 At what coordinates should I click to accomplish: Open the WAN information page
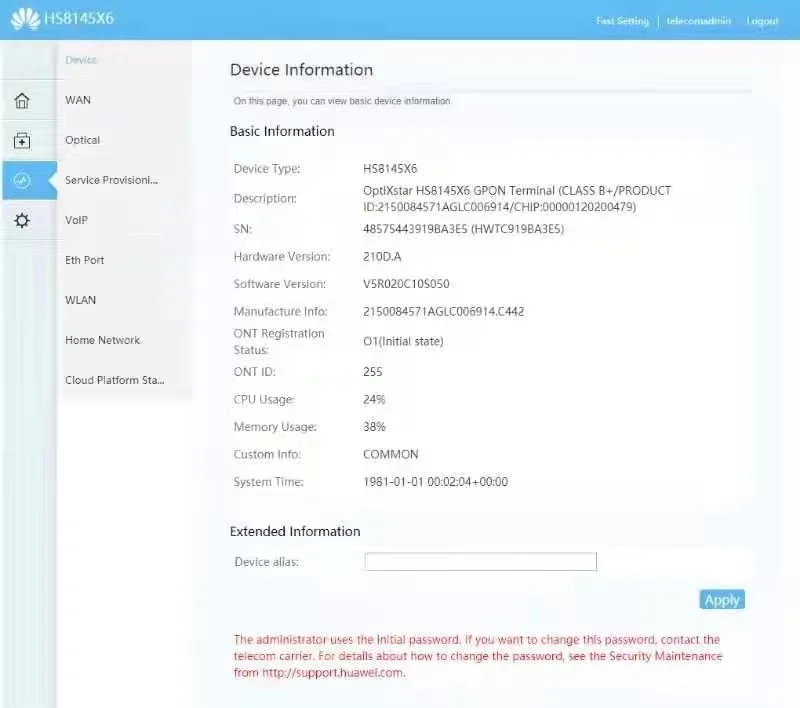point(78,100)
